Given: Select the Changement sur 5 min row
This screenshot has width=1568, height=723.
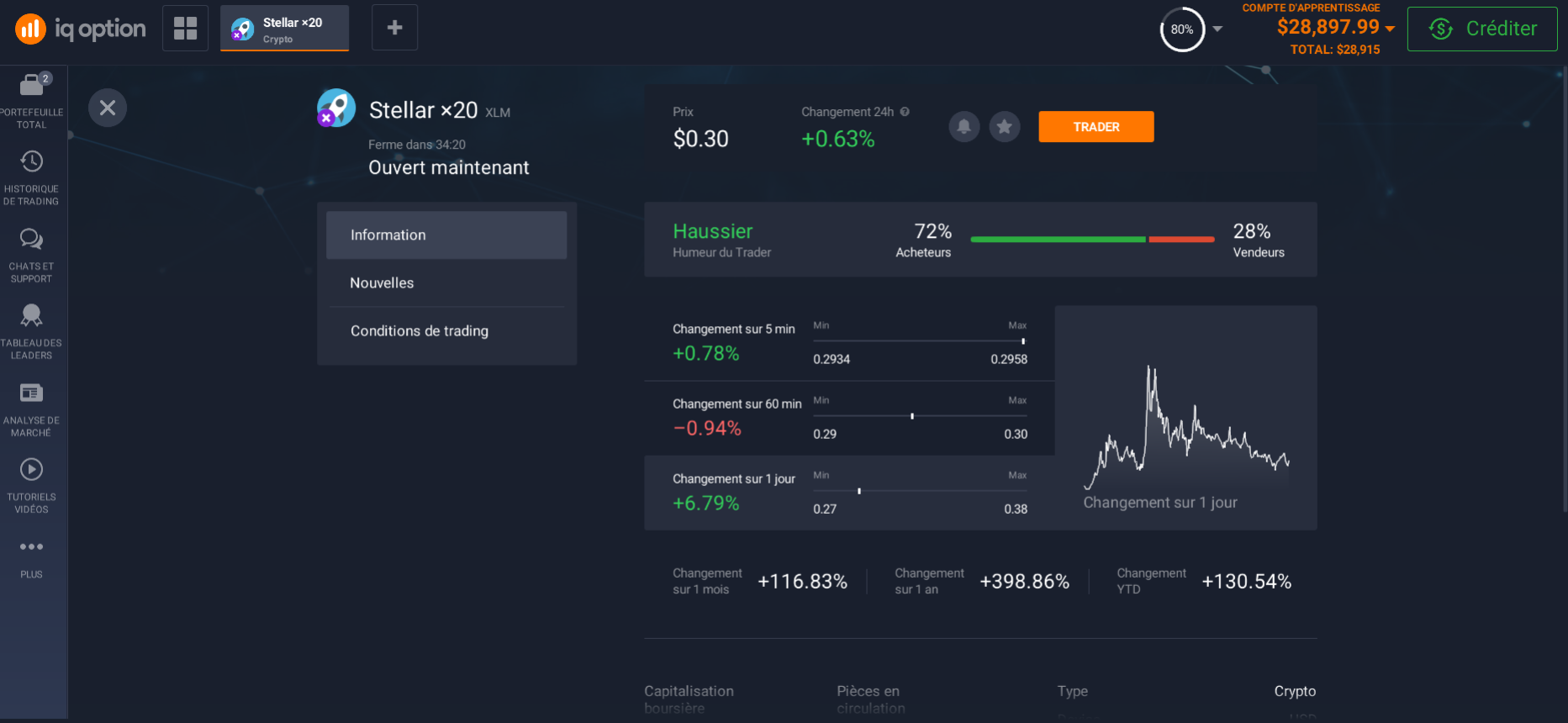Looking at the screenshot, I should pos(849,343).
